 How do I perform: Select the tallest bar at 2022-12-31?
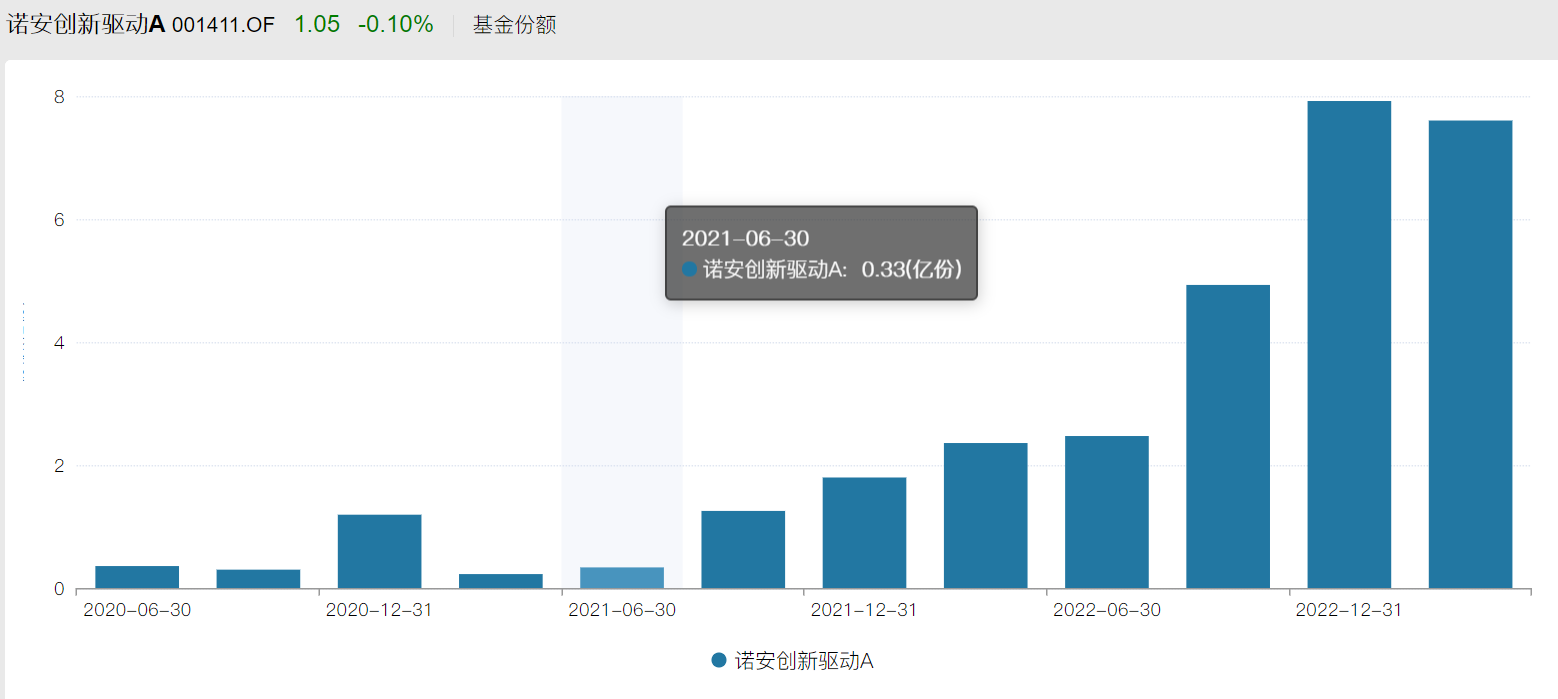(1349, 345)
